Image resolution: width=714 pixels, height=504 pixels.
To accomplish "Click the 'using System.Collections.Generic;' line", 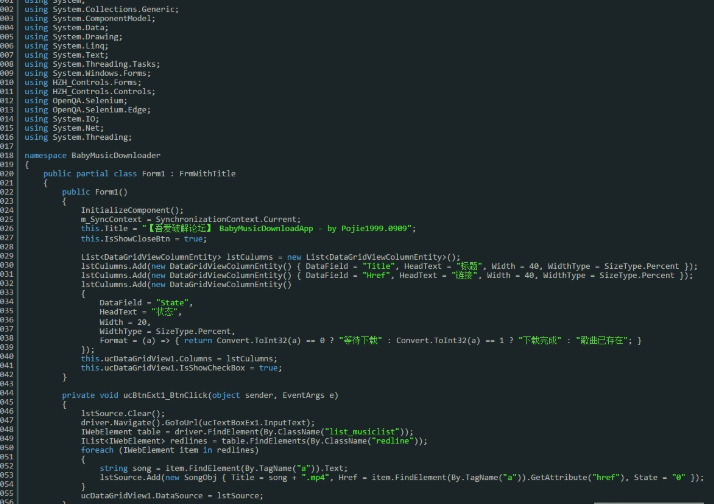I will [102, 9].
